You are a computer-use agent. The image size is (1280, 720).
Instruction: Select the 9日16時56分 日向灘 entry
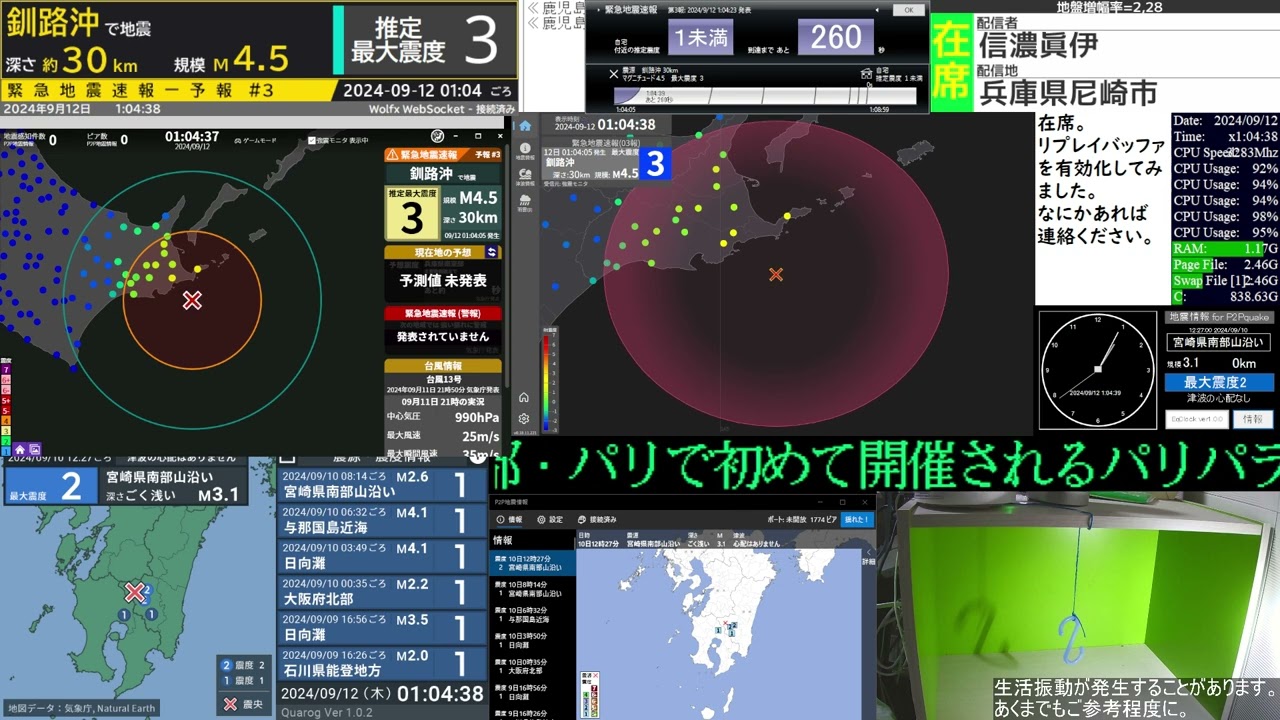coord(533,693)
